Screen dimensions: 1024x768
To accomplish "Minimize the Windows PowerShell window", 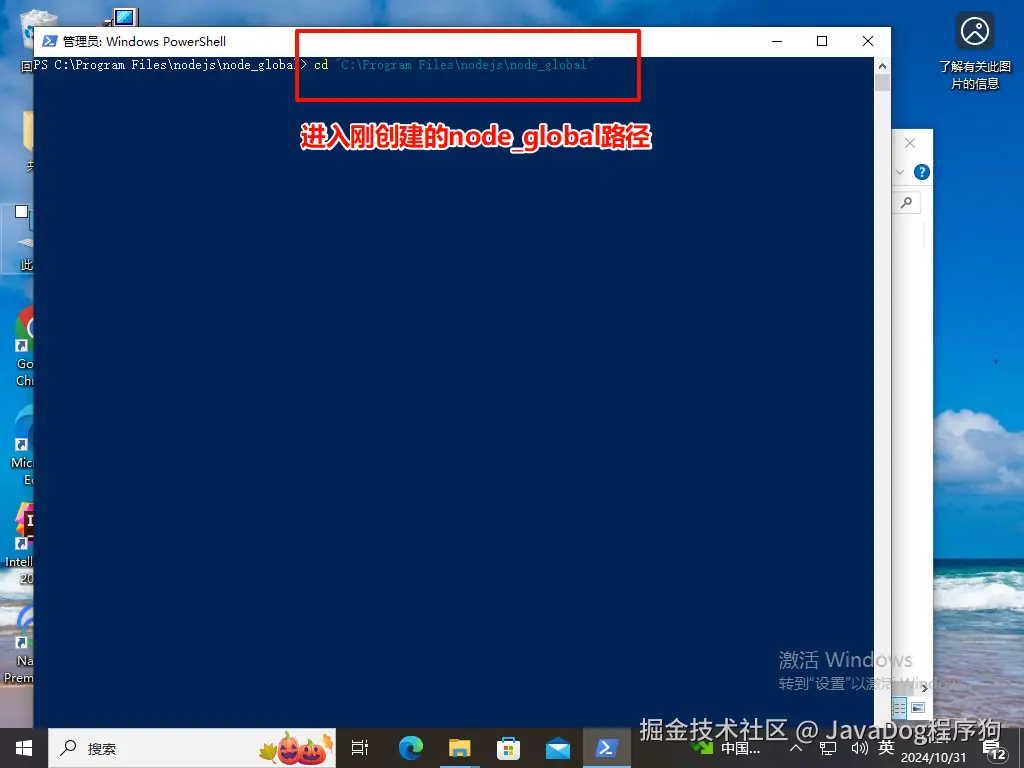I will click(776, 41).
